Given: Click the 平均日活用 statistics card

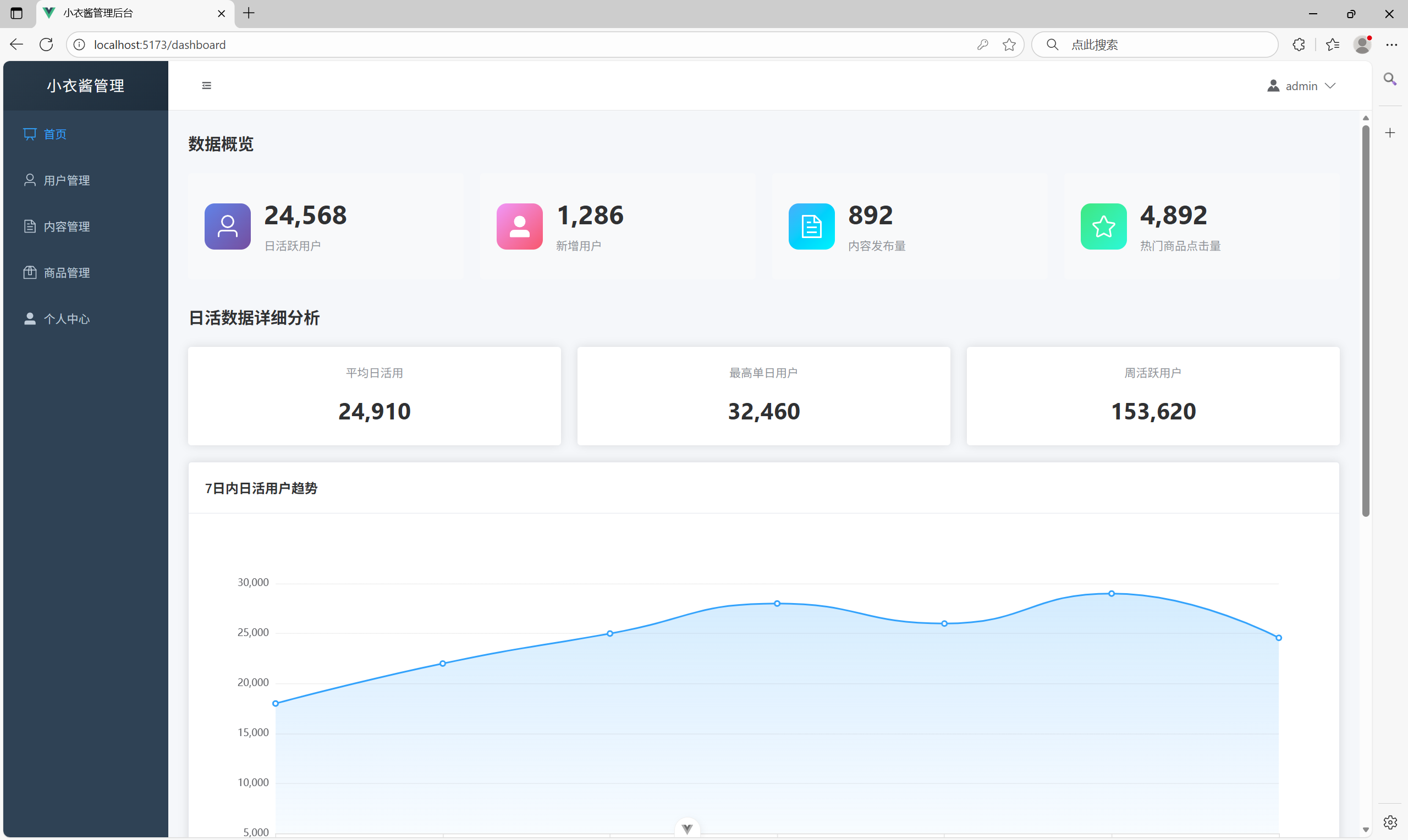Looking at the screenshot, I should [x=374, y=396].
